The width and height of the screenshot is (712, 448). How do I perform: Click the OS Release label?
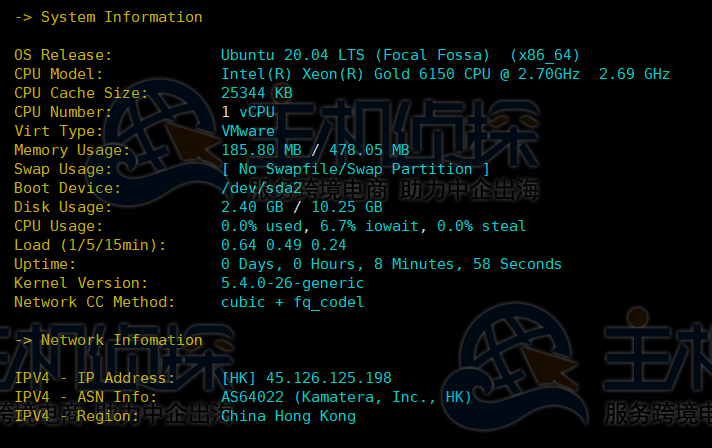coord(63,55)
